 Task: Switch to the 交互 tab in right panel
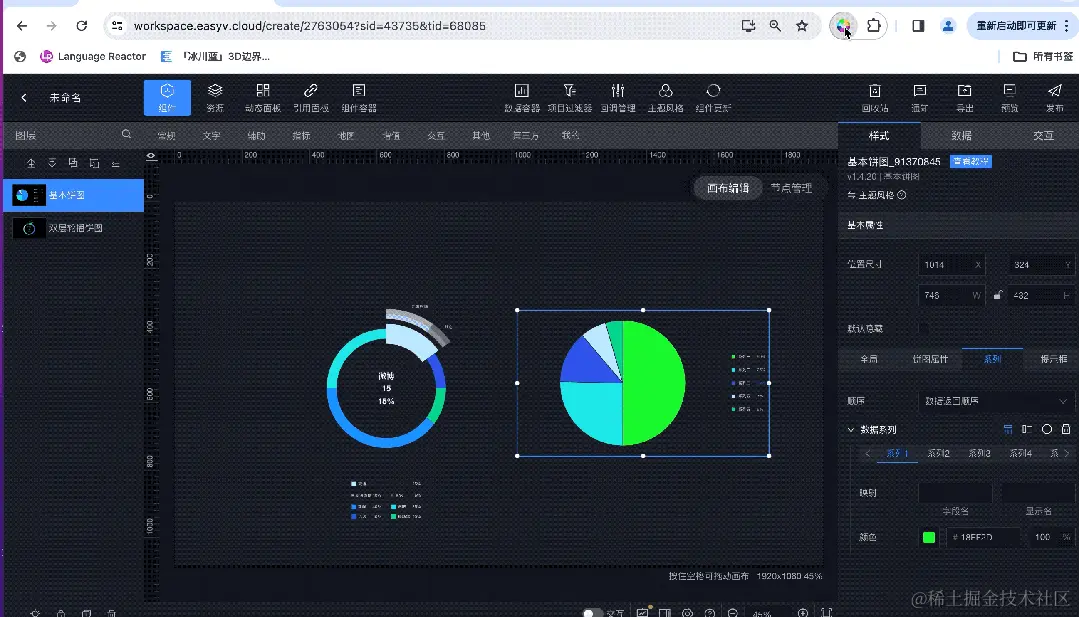click(1043, 136)
